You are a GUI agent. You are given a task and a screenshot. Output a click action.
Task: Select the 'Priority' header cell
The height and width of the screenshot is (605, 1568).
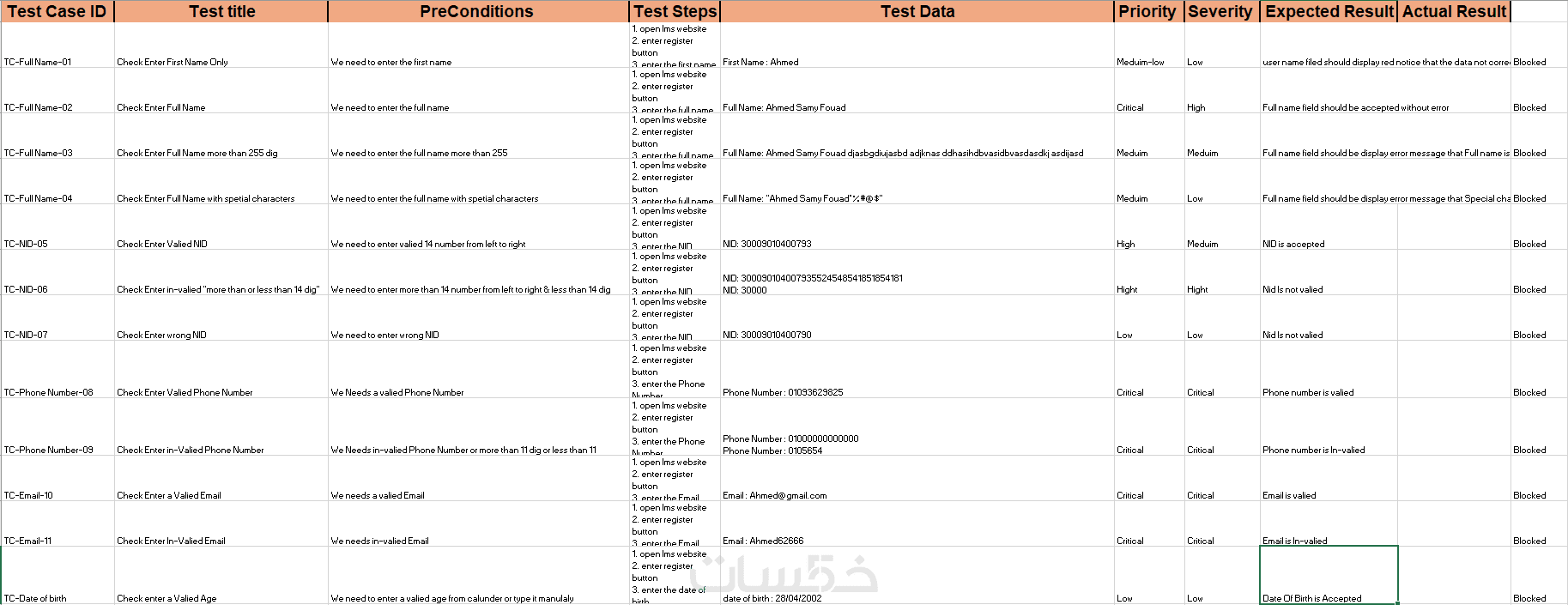[x=1149, y=11]
